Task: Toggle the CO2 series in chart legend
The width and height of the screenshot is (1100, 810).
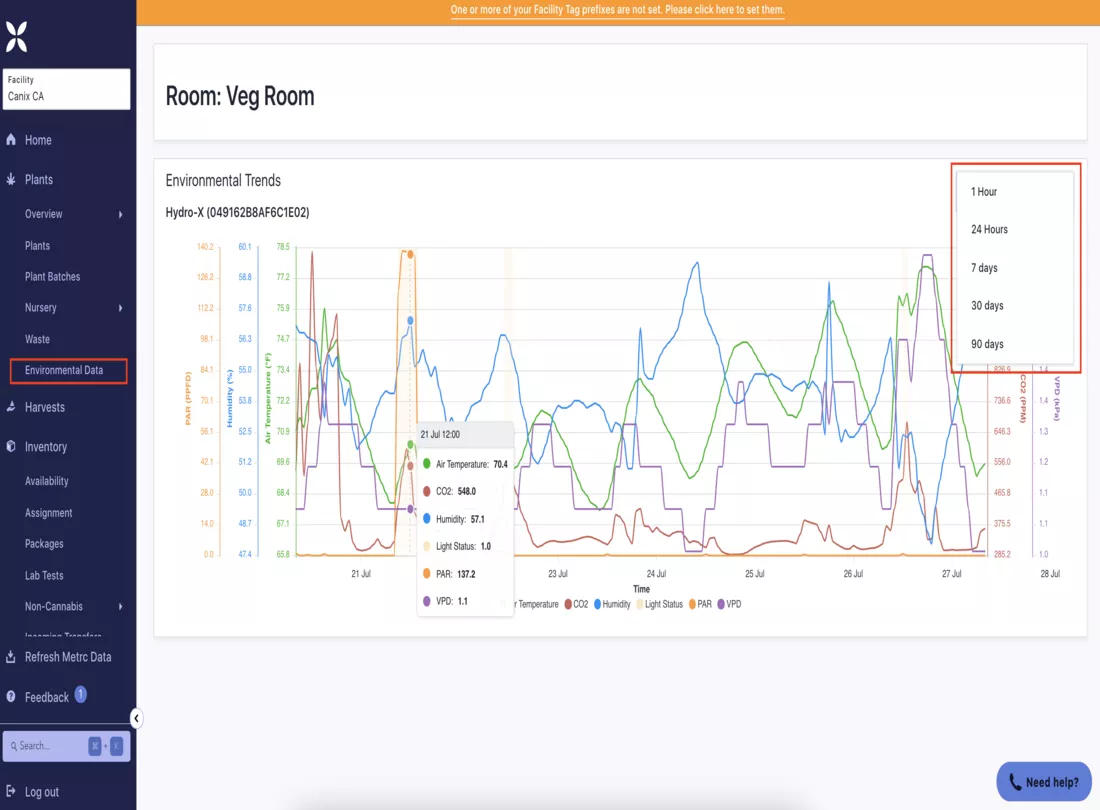Action: (577, 604)
